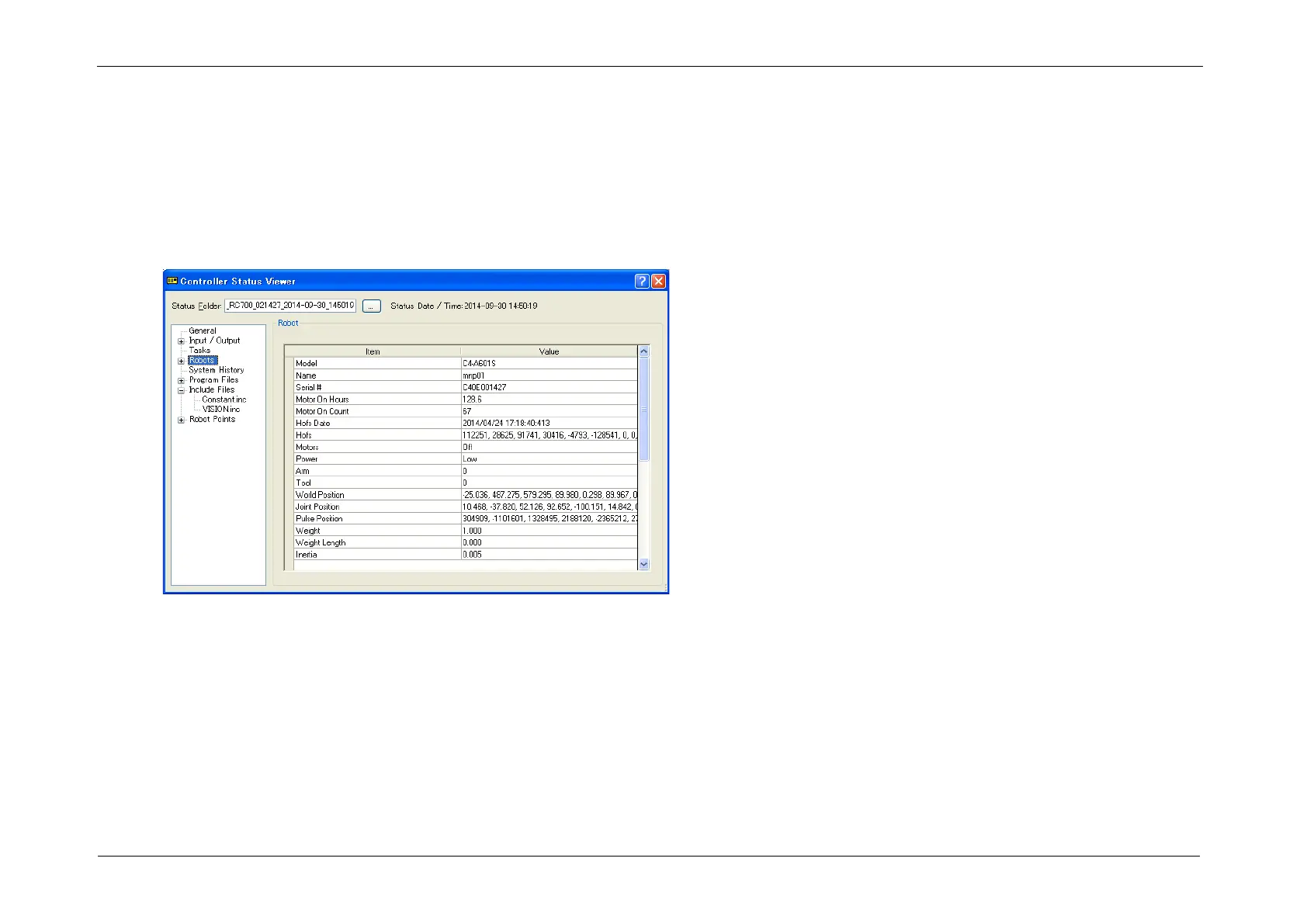
Task: Select the Robots tree item
Action: tap(203, 360)
